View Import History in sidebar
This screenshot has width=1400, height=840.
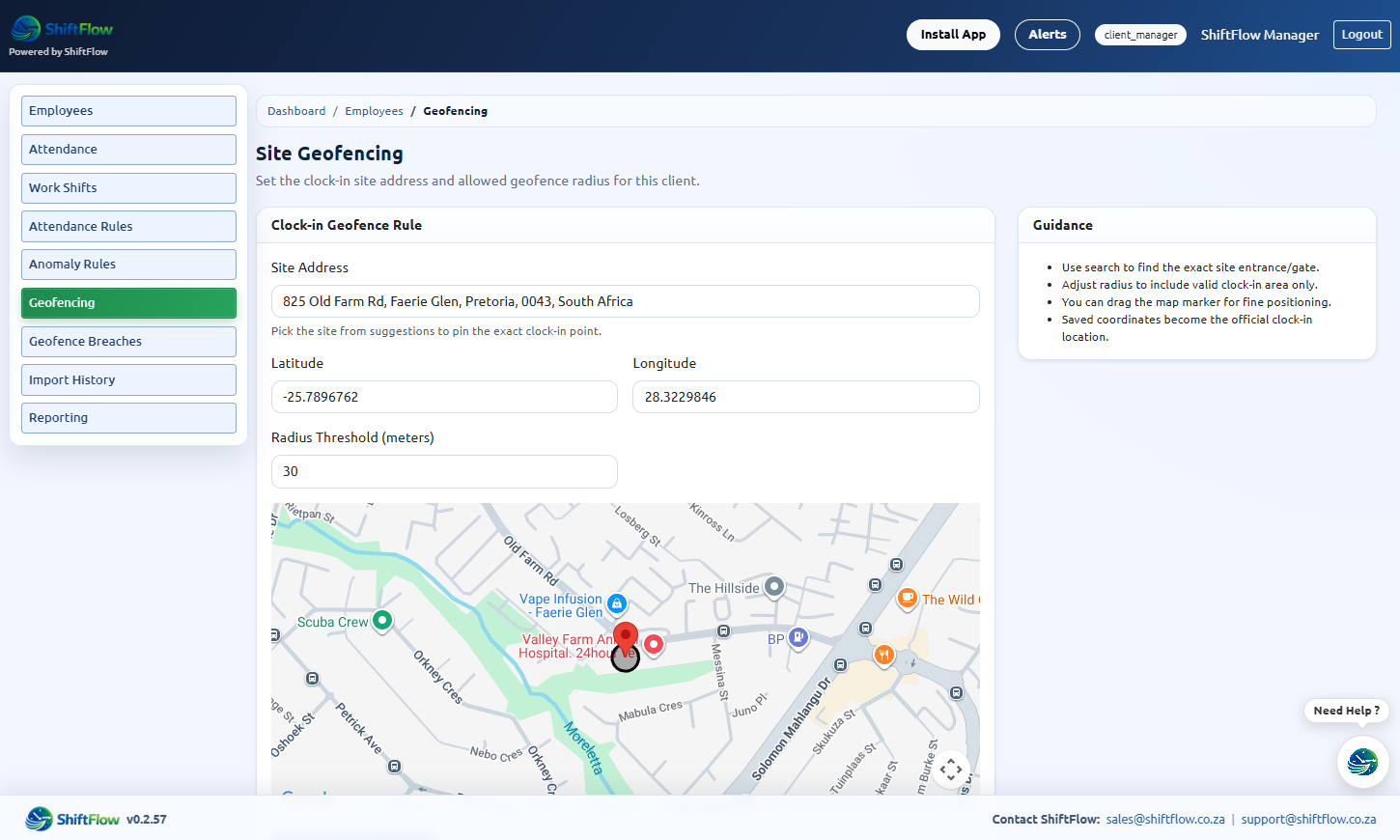click(128, 379)
